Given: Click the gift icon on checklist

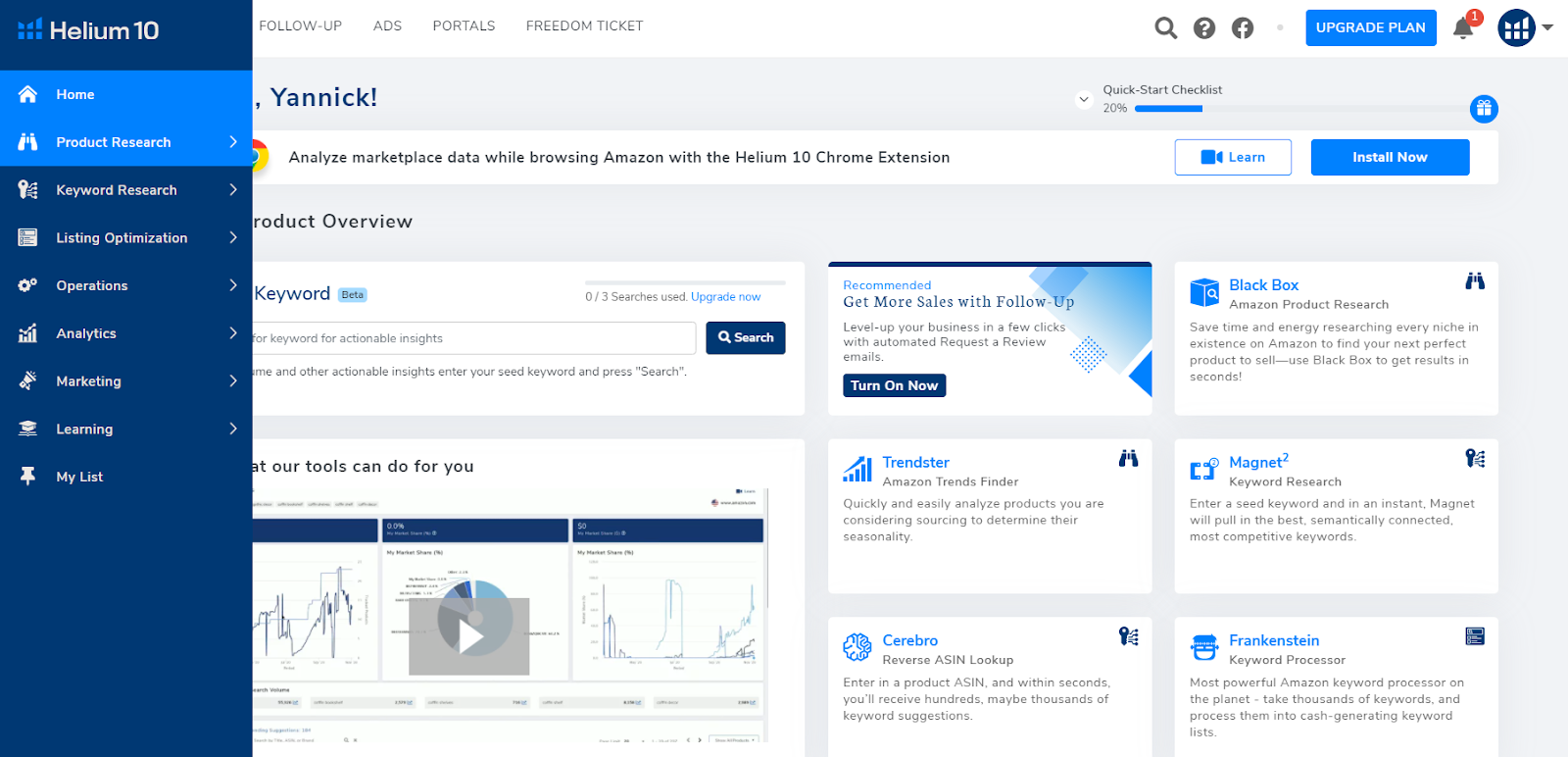Looking at the screenshot, I should (1484, 109).
